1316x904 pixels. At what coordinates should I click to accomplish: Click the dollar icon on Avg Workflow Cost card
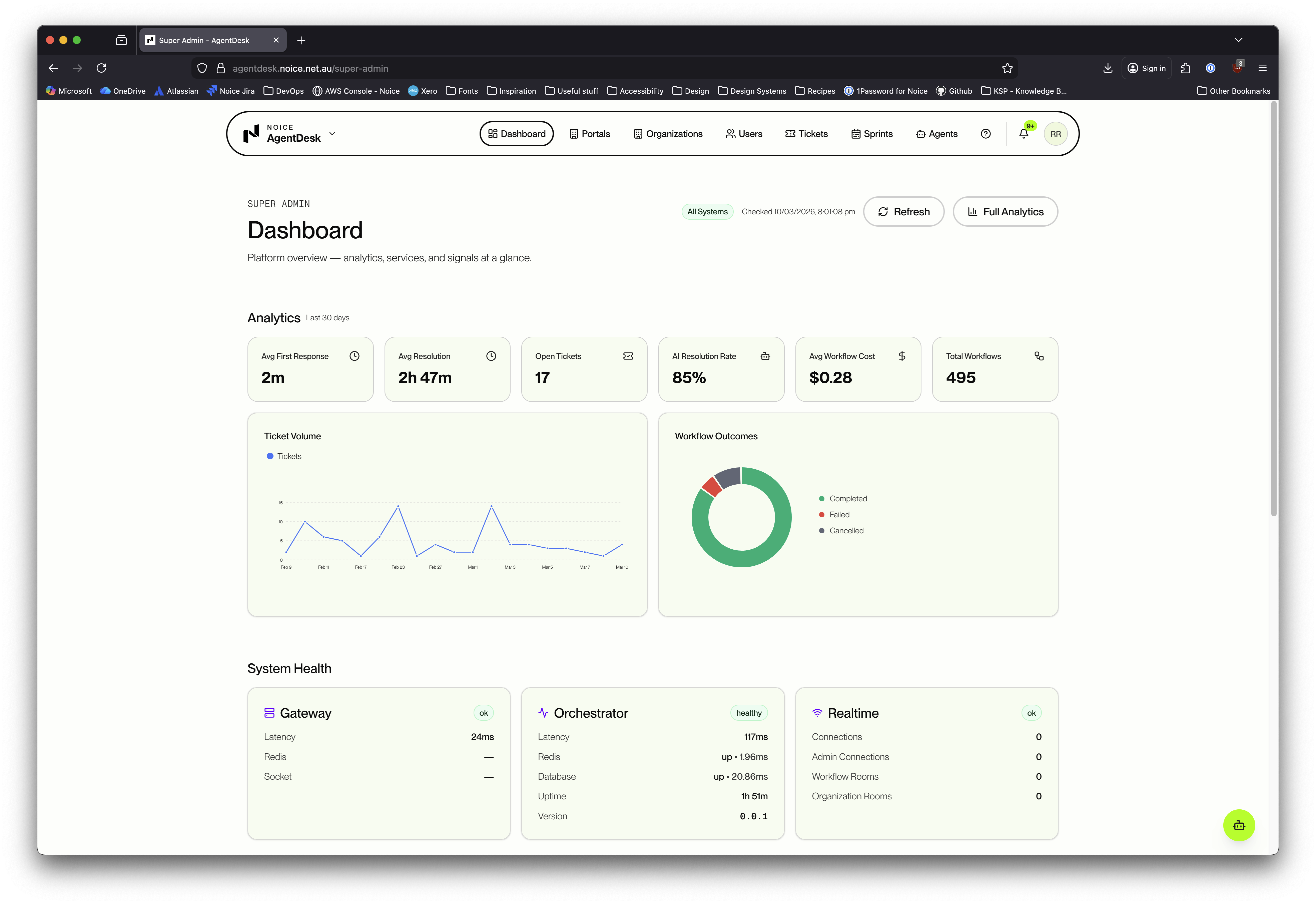[x=902, y=356]
